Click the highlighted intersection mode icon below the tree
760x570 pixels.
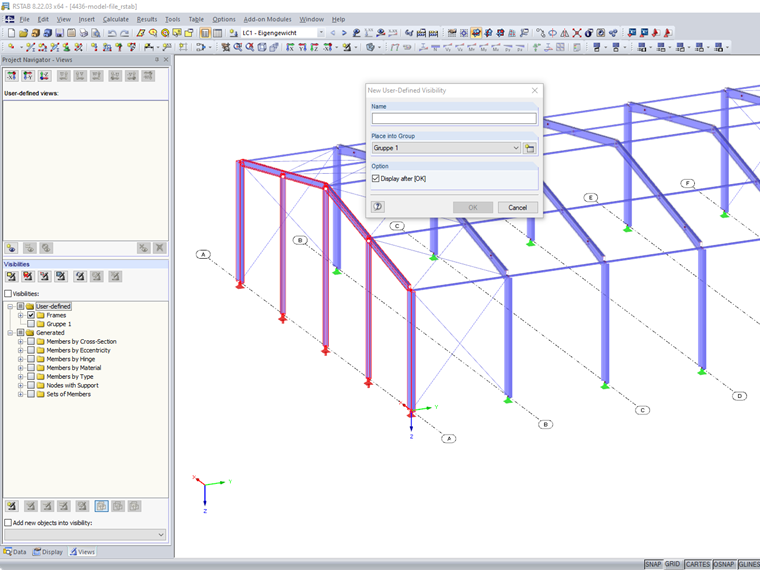click(101, 506)
